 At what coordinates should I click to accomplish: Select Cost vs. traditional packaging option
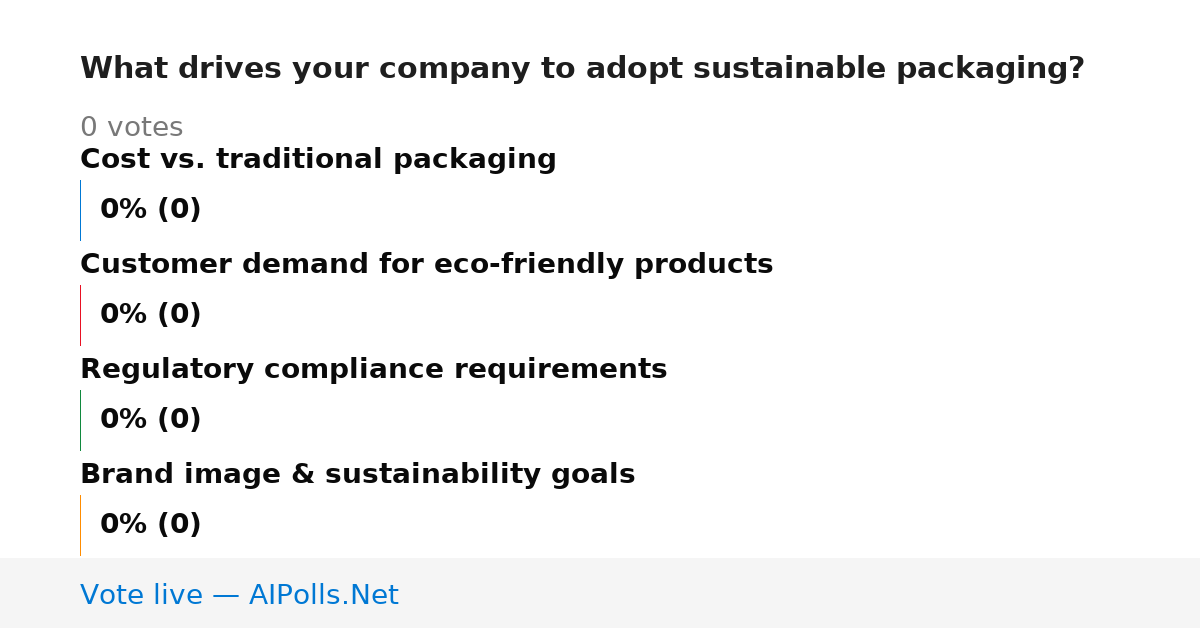tap(318, 159)
